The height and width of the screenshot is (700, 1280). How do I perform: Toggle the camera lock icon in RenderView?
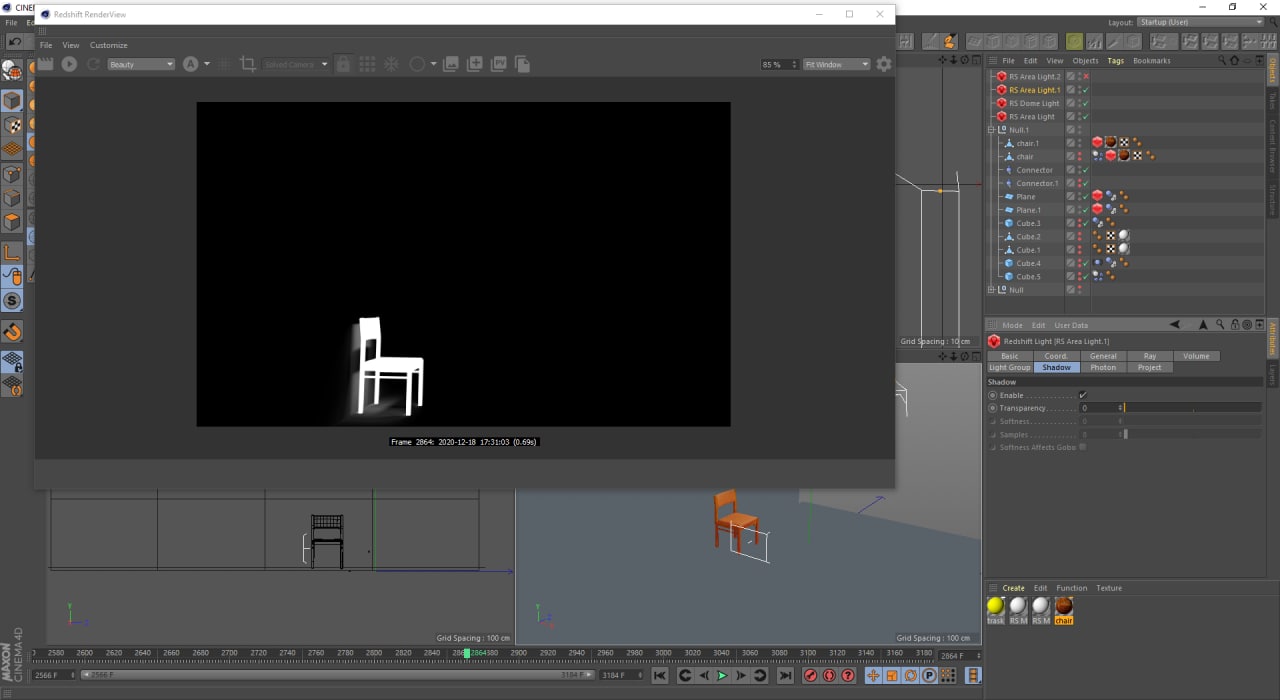343,64
